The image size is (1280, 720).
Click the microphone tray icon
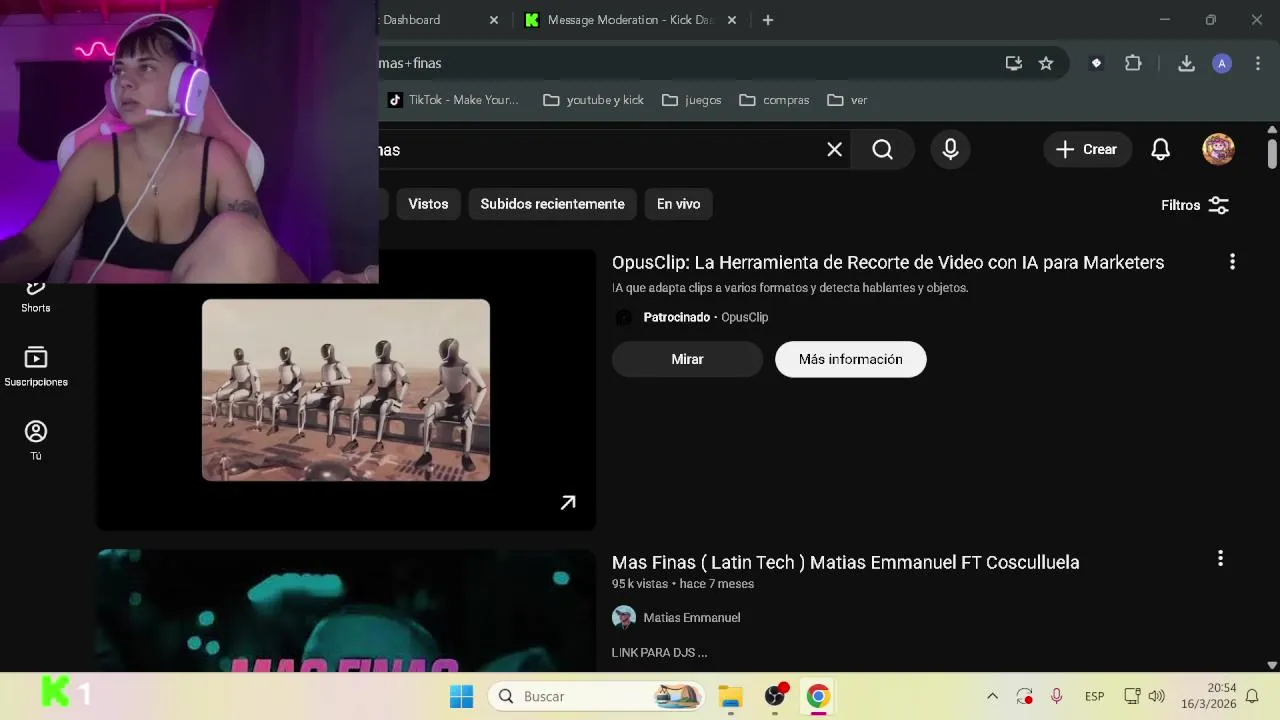click(1056, 696)
